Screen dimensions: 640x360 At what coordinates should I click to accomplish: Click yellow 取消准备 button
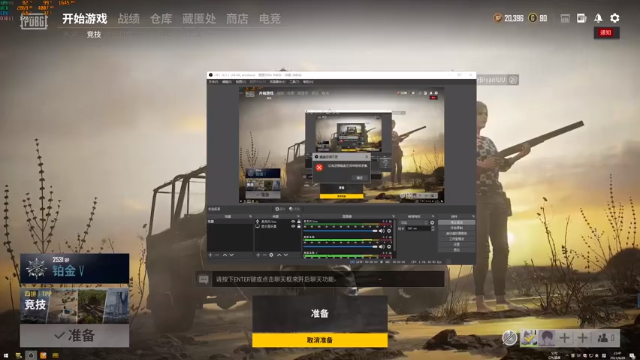click(x=320, y=340)
